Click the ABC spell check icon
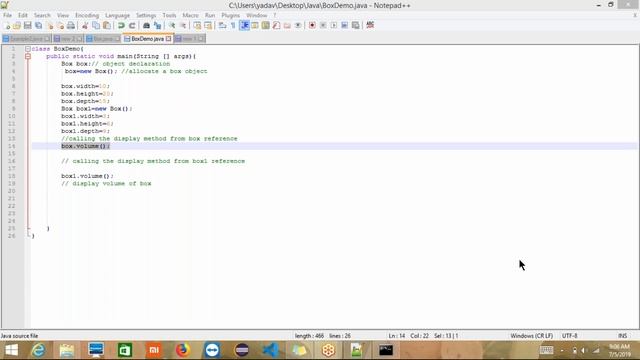This screenshot has width=640, height=360. (x=370, y=25)
